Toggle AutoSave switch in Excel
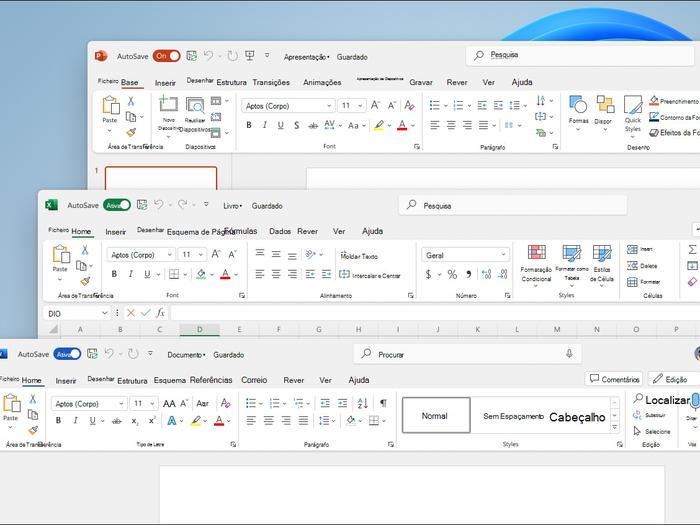This screenshot has height=525, width=700. pyautogui.click(x=117, y=205)
